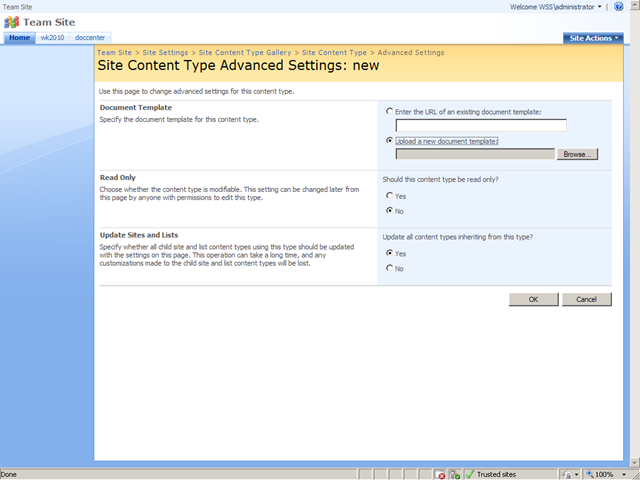Set Read Only to No
Viewport: 640px width, 480px height.
tap(389, 211)
